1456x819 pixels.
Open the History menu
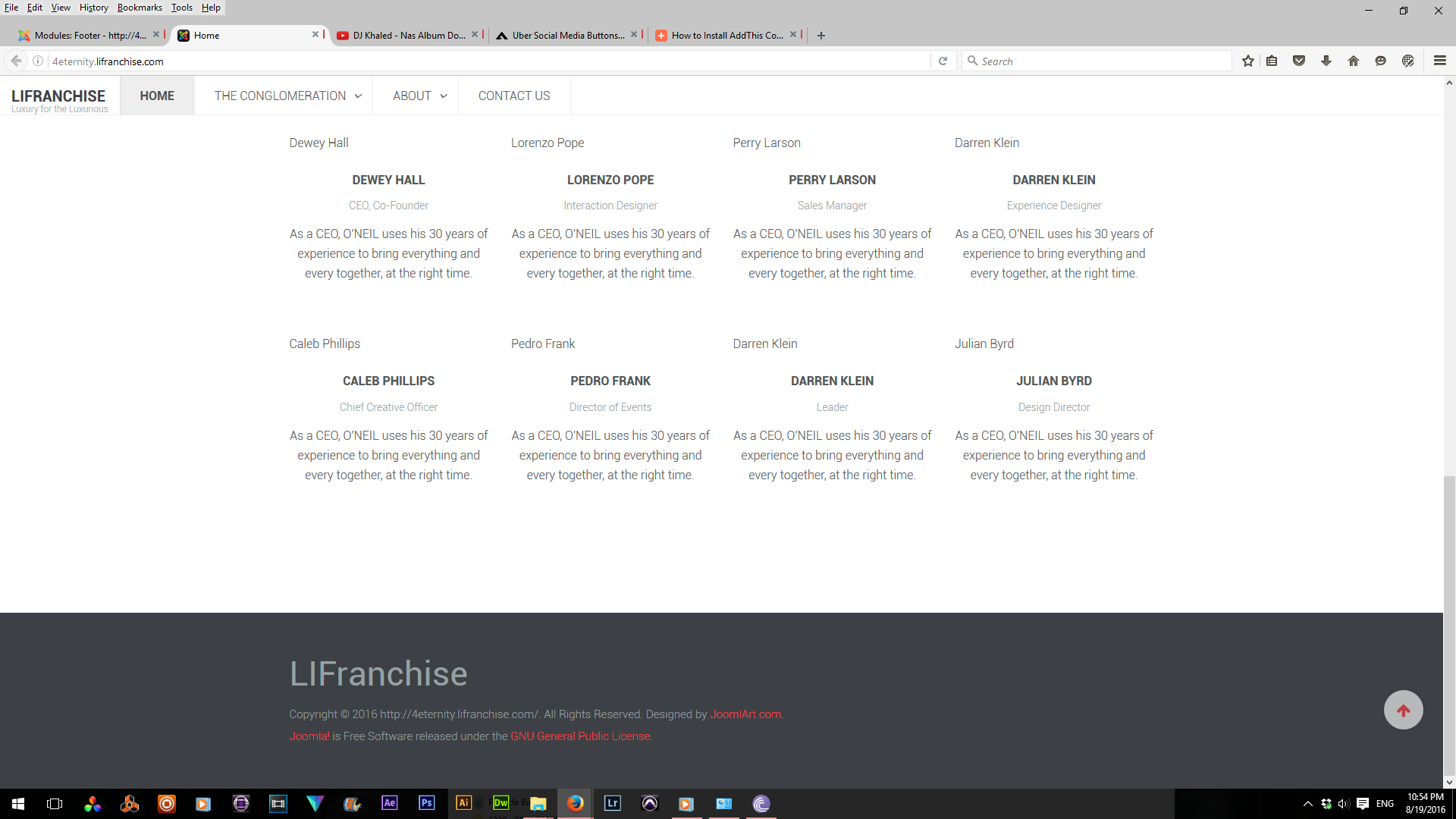(x=93, y=8)
